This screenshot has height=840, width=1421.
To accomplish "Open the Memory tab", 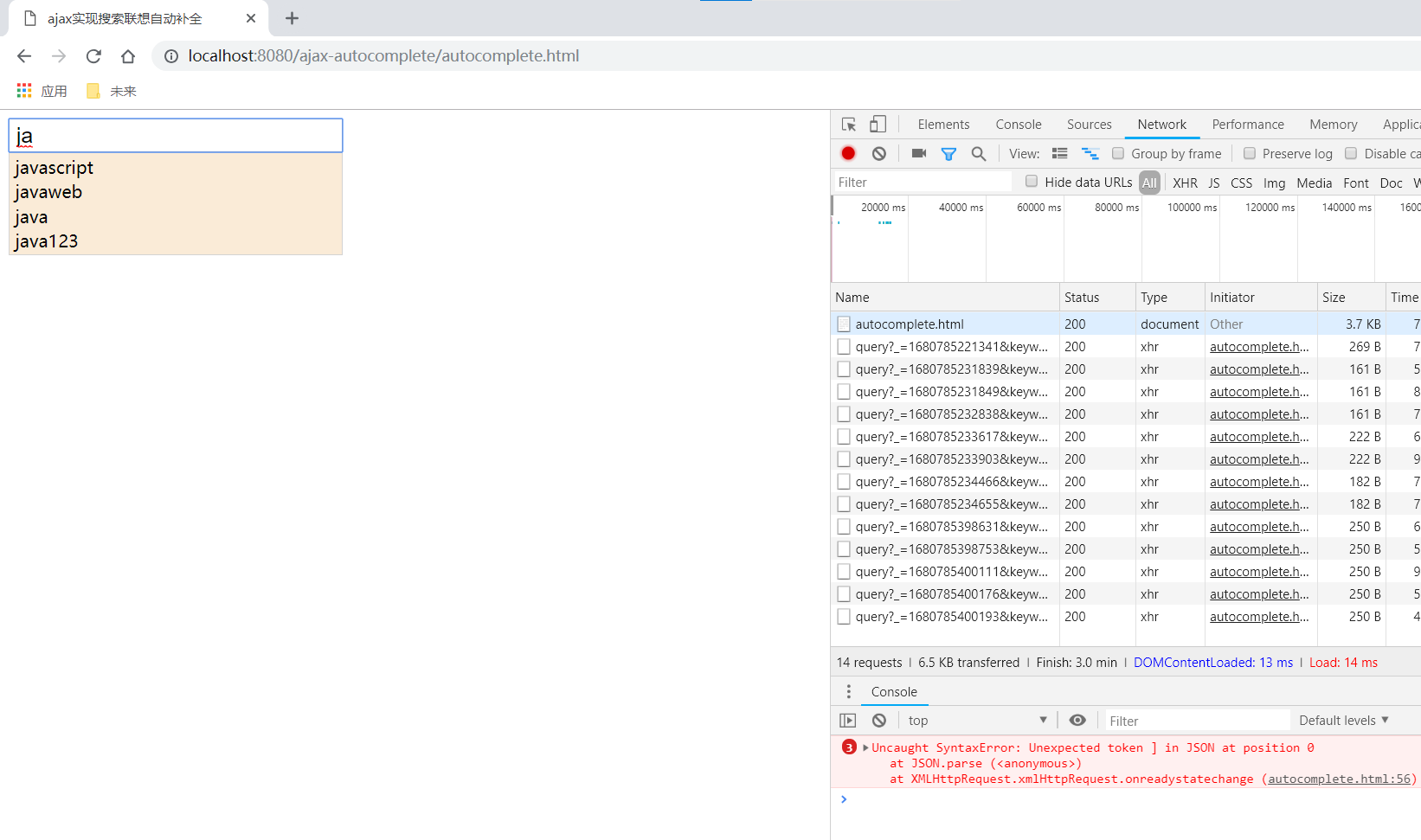I will pyautogui.click(x=1334, y=125).
